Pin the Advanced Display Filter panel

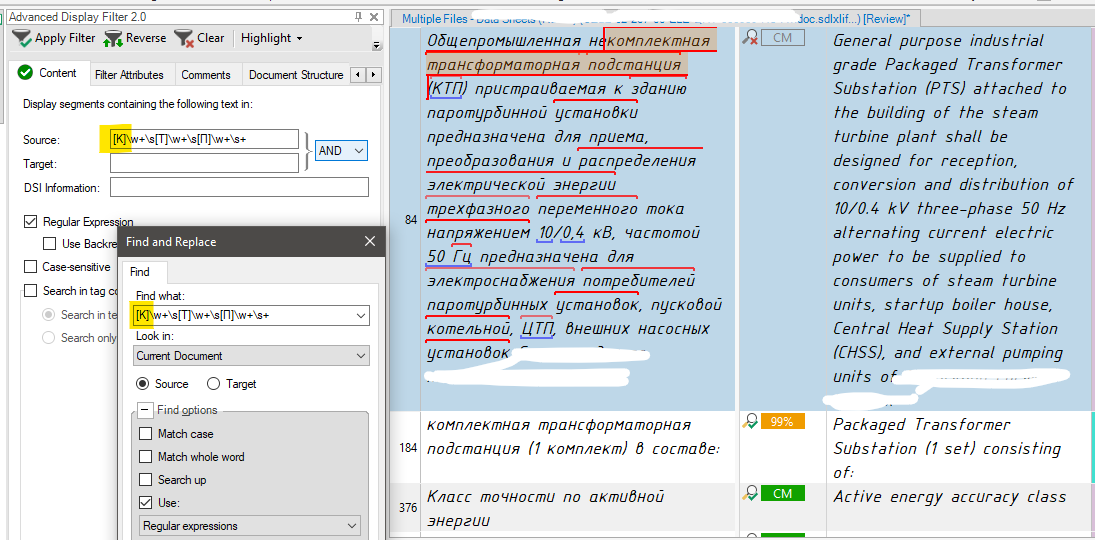359,17
